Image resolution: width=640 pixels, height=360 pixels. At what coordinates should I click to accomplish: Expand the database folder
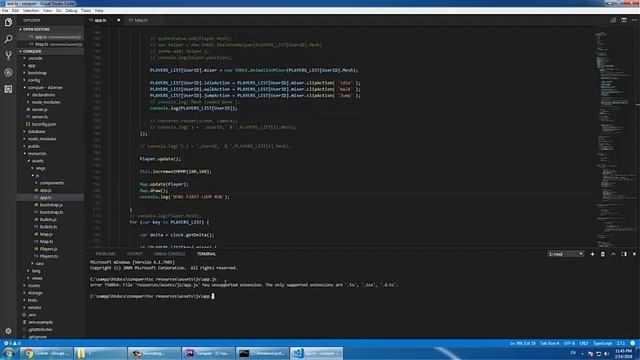pos(37,131)
